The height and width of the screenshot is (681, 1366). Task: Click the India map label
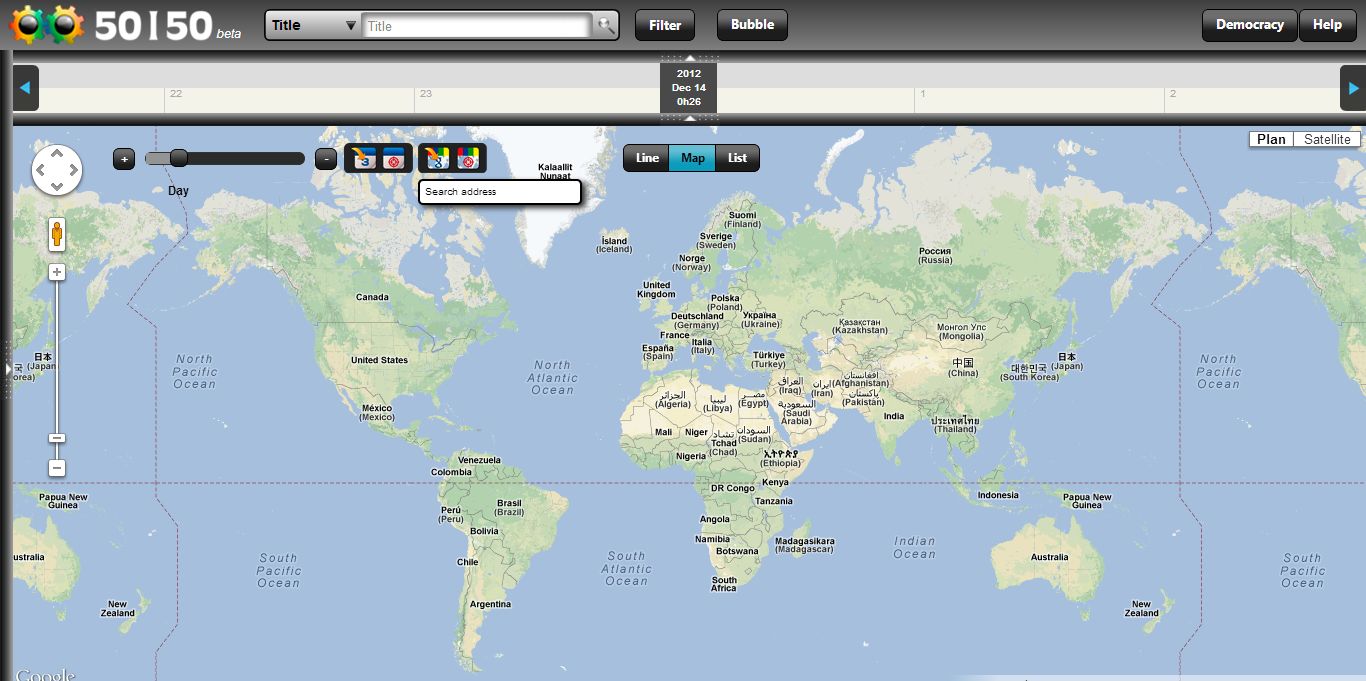click(x=893, y=416)
